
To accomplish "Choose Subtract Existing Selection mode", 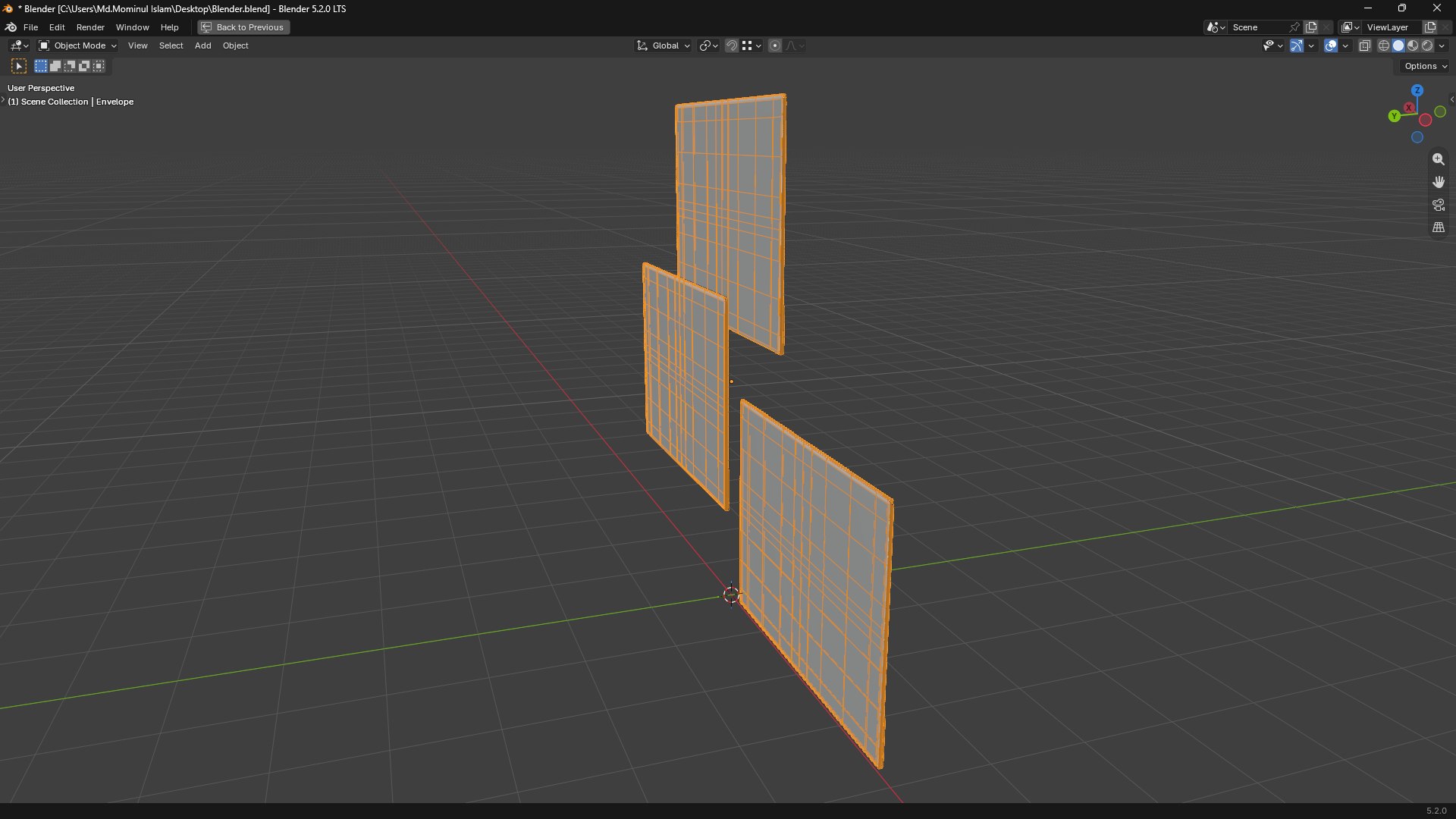I will (x=70, y=66).
